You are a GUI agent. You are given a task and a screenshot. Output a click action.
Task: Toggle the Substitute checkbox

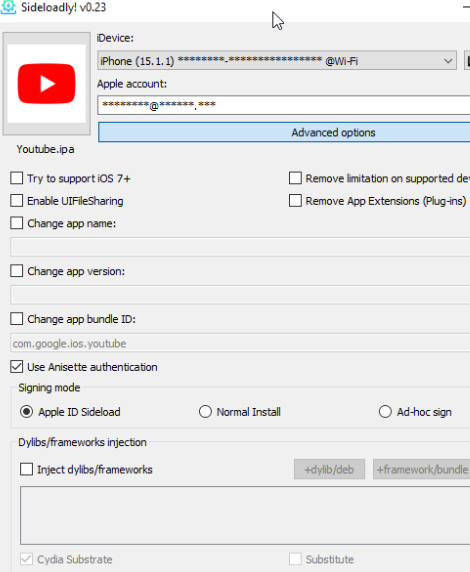click(295, 559)
